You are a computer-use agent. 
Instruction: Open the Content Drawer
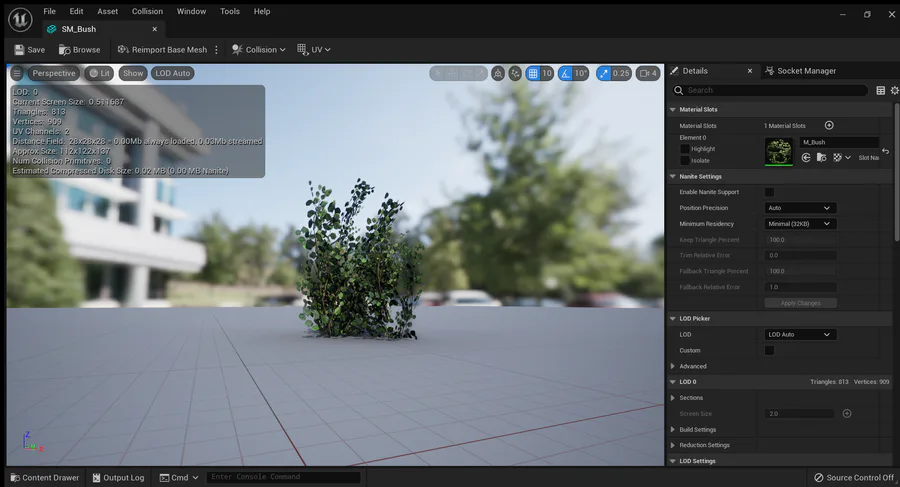[45, 478]
